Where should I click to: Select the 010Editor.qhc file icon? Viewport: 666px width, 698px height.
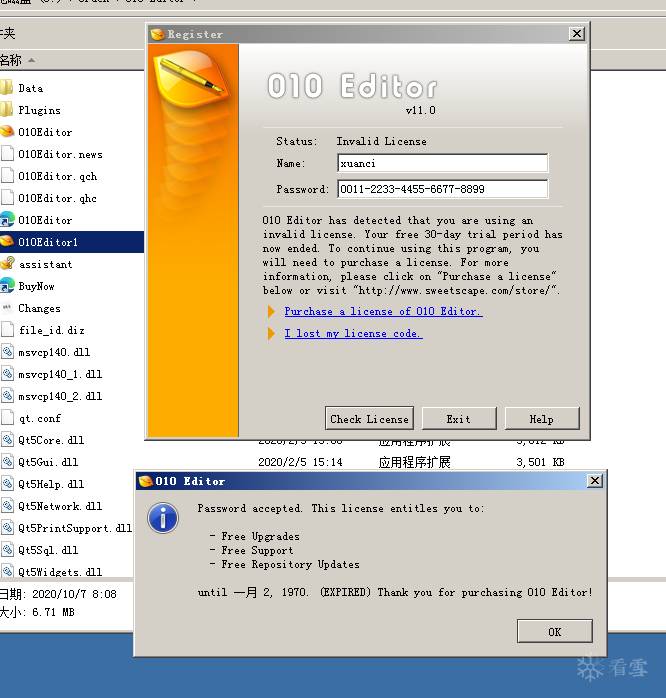[7, 198]
